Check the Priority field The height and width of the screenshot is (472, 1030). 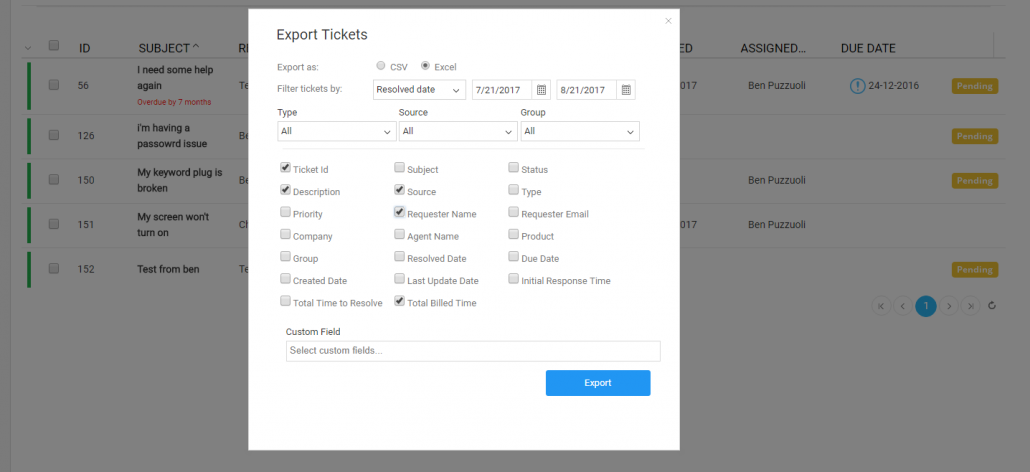285,212
